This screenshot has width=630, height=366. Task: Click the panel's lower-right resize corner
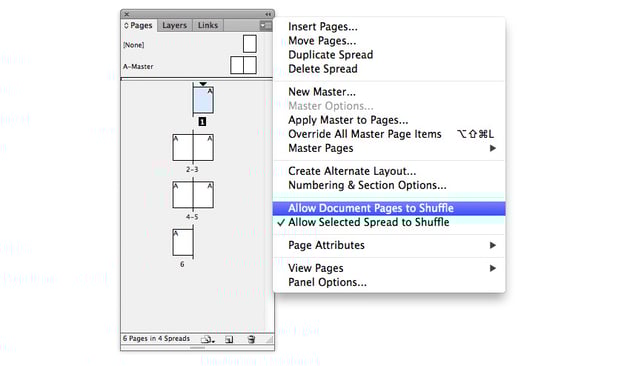270,340
